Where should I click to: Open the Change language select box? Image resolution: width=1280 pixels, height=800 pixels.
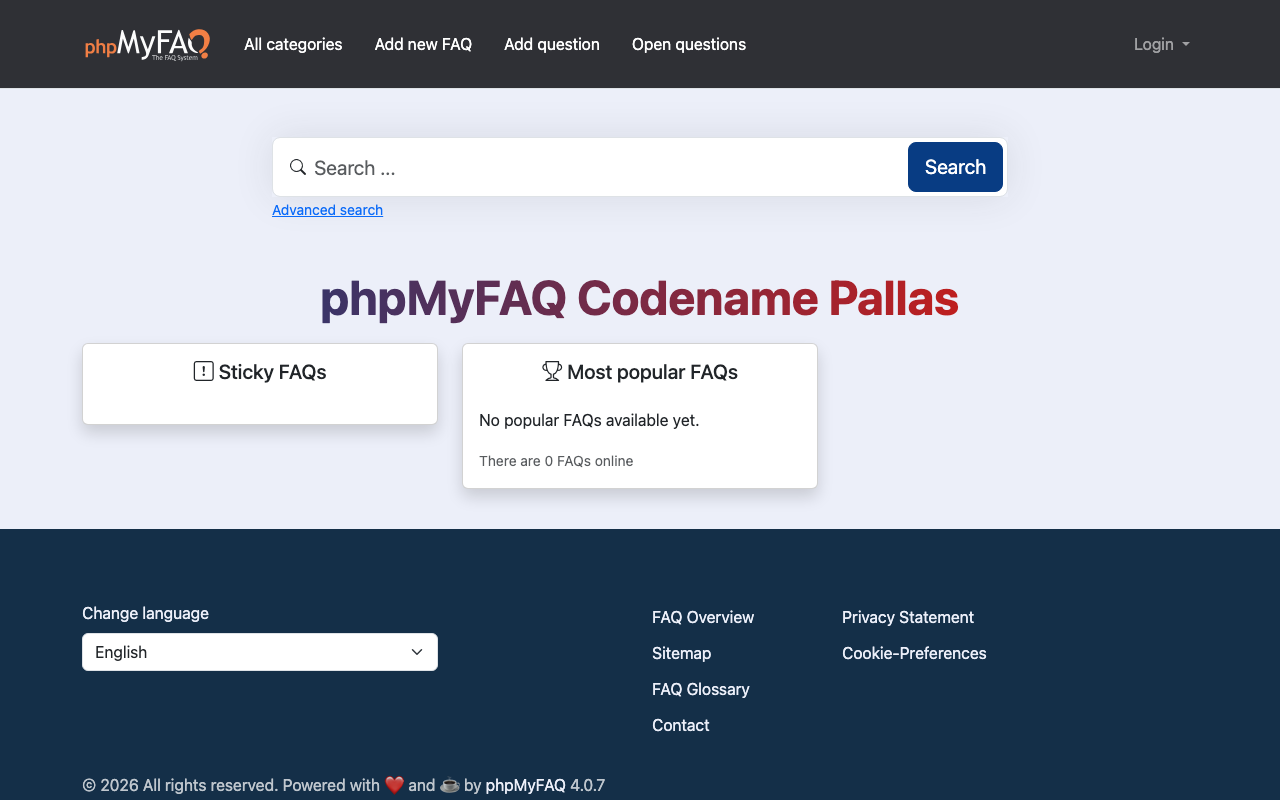pyautogui.click(x=260, y=652)
